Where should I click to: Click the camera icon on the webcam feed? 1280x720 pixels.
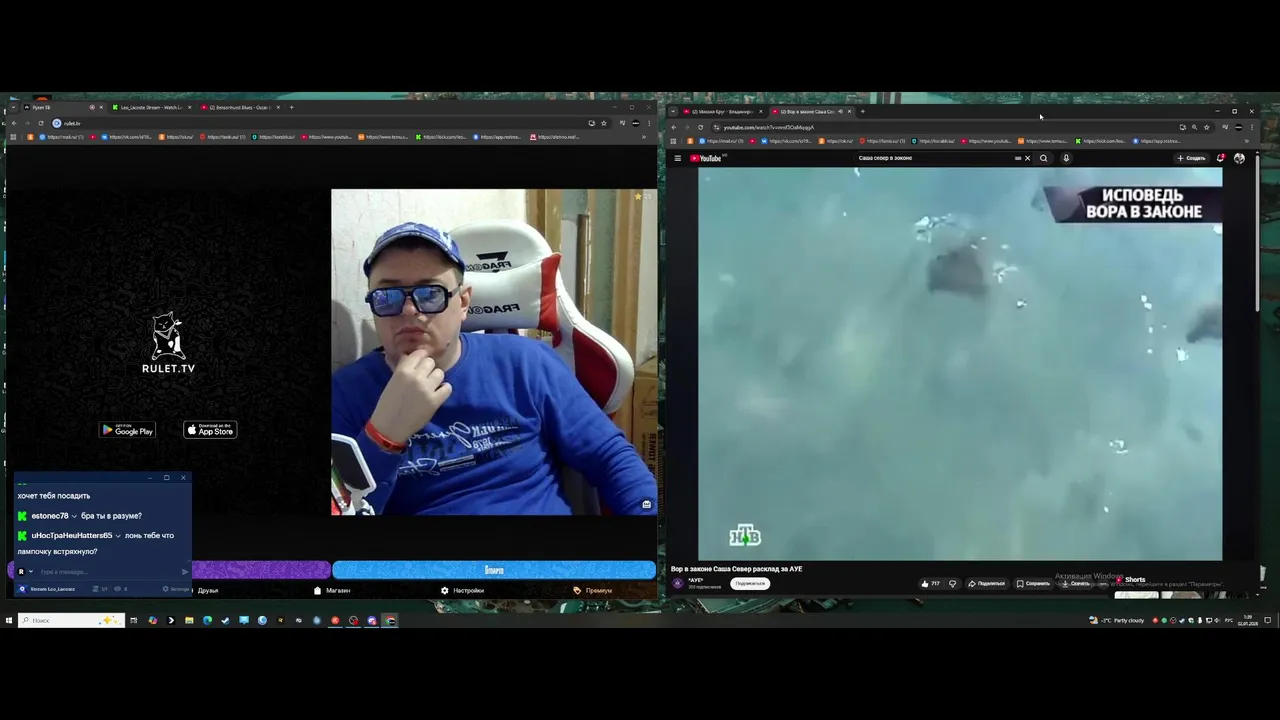click(x=646, y=505)
